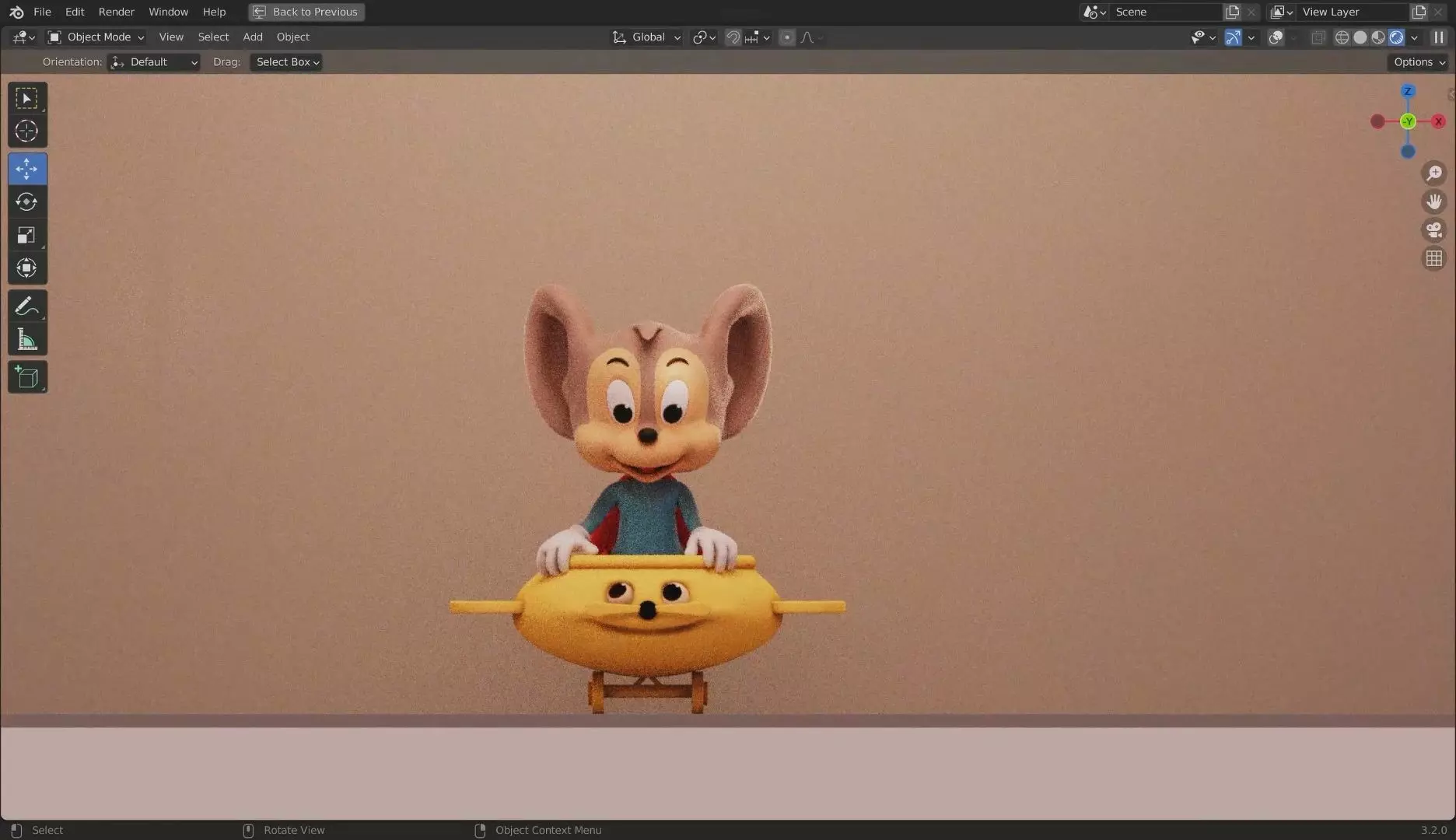This screenshot has height=840, width=1456.
Task: Expand viewport shading options dropdown
Action: point(1414,37)
